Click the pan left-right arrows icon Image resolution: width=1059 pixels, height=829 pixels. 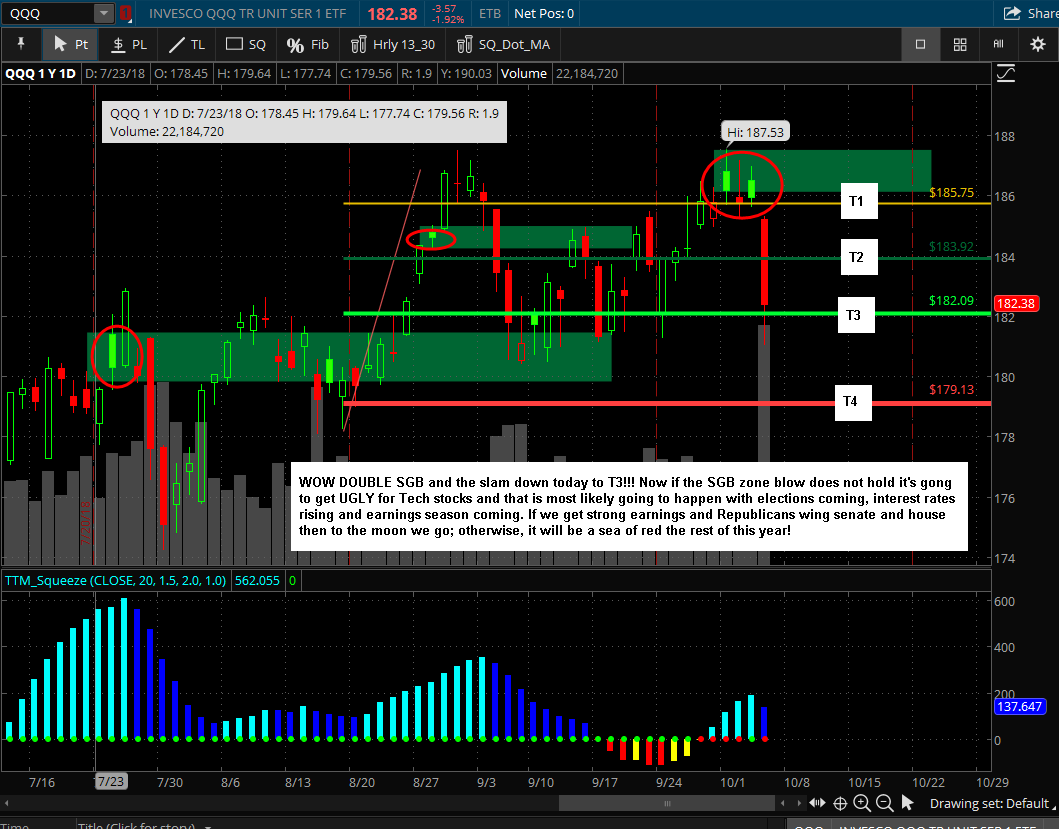(817, 803)
